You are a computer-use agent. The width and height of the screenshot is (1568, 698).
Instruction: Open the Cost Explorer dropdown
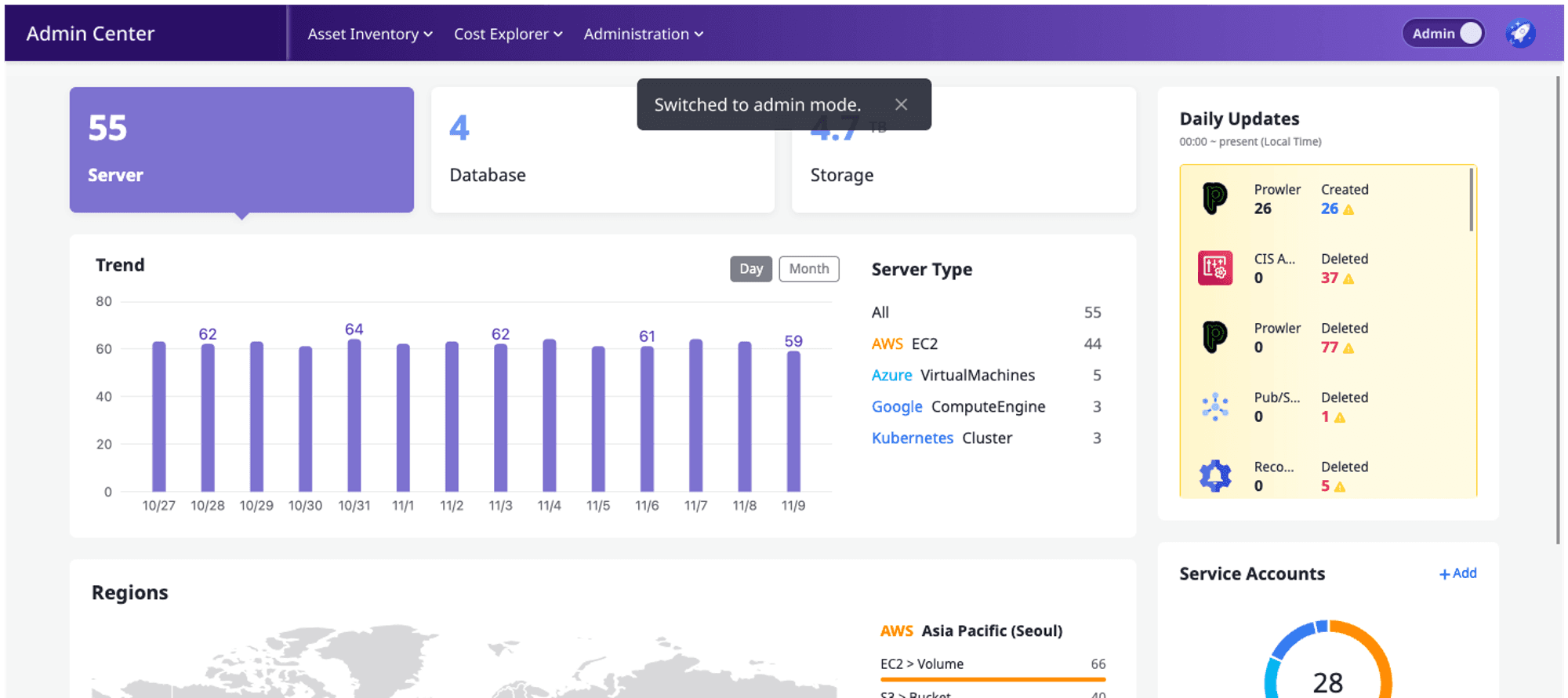508,34
